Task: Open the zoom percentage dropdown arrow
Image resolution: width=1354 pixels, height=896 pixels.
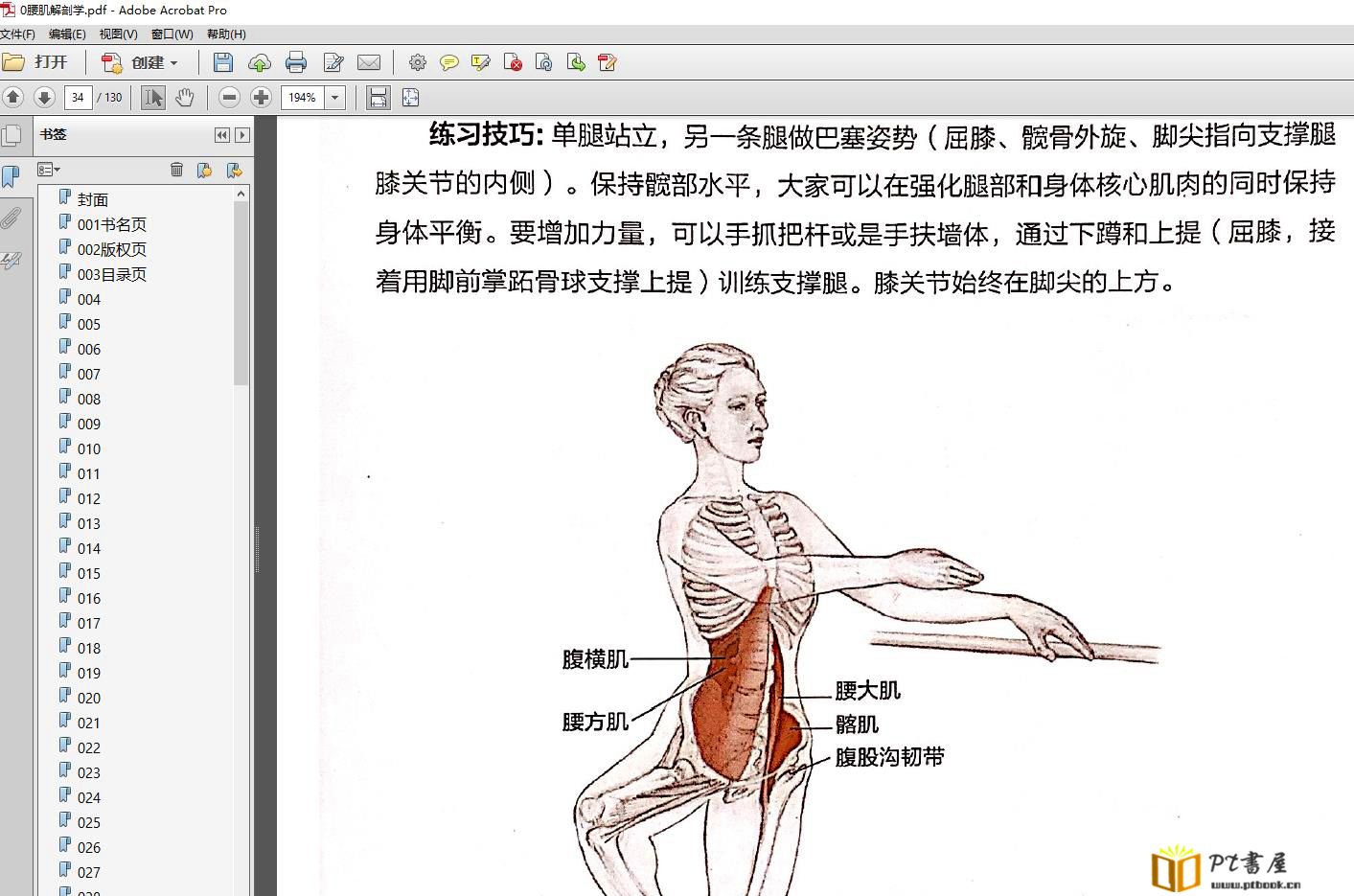Action: pos(335,97)
